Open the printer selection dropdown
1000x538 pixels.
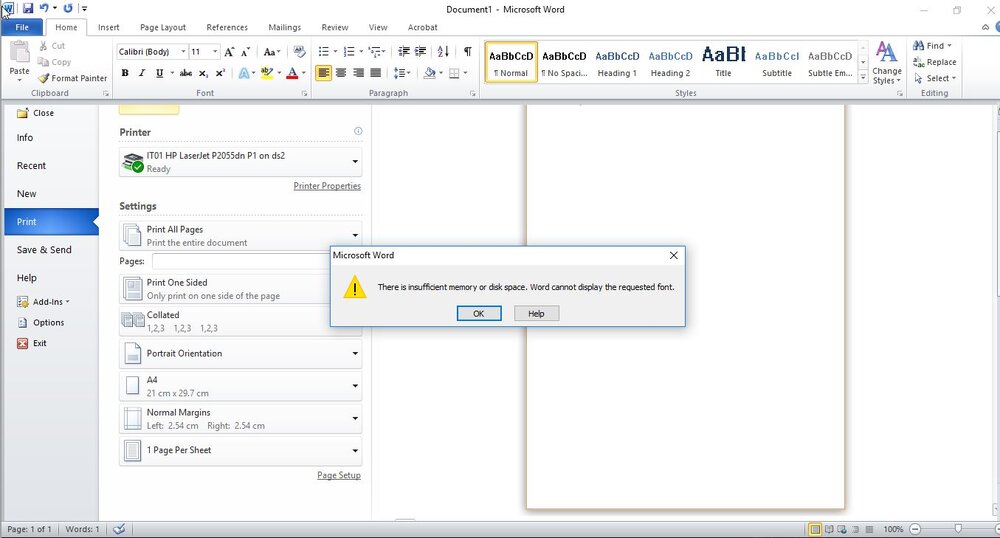tap(240, 162)
